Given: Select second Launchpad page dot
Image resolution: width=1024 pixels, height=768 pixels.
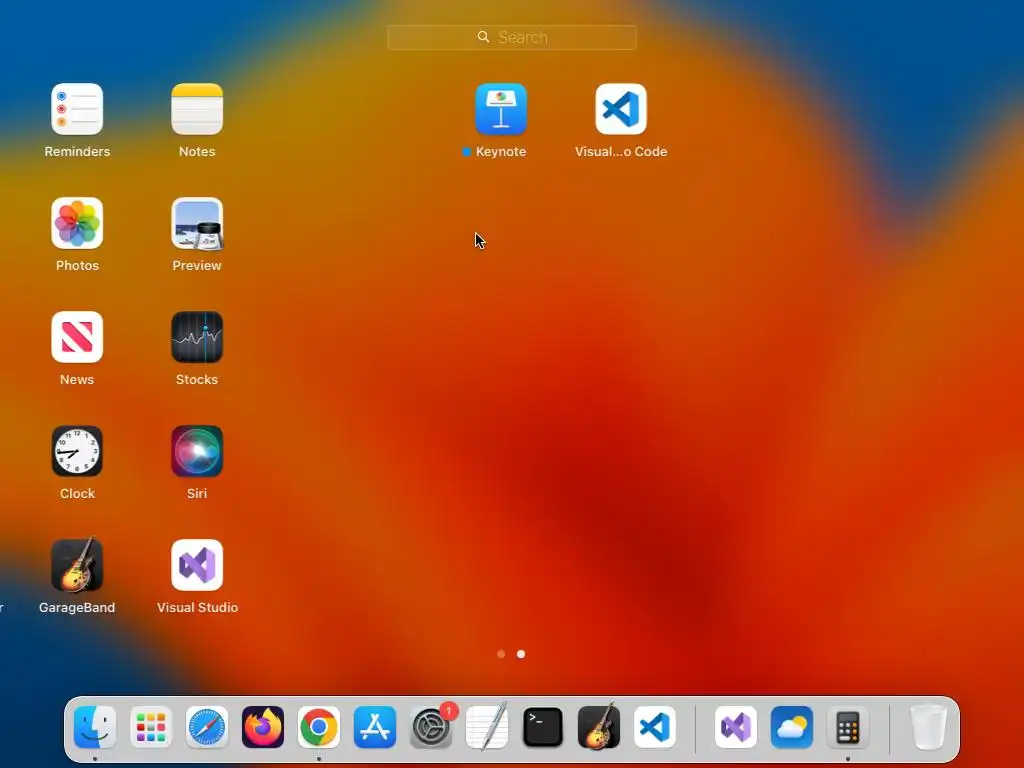Looking at the screenshot, I should pyautogui.click(x=520, y=654).
